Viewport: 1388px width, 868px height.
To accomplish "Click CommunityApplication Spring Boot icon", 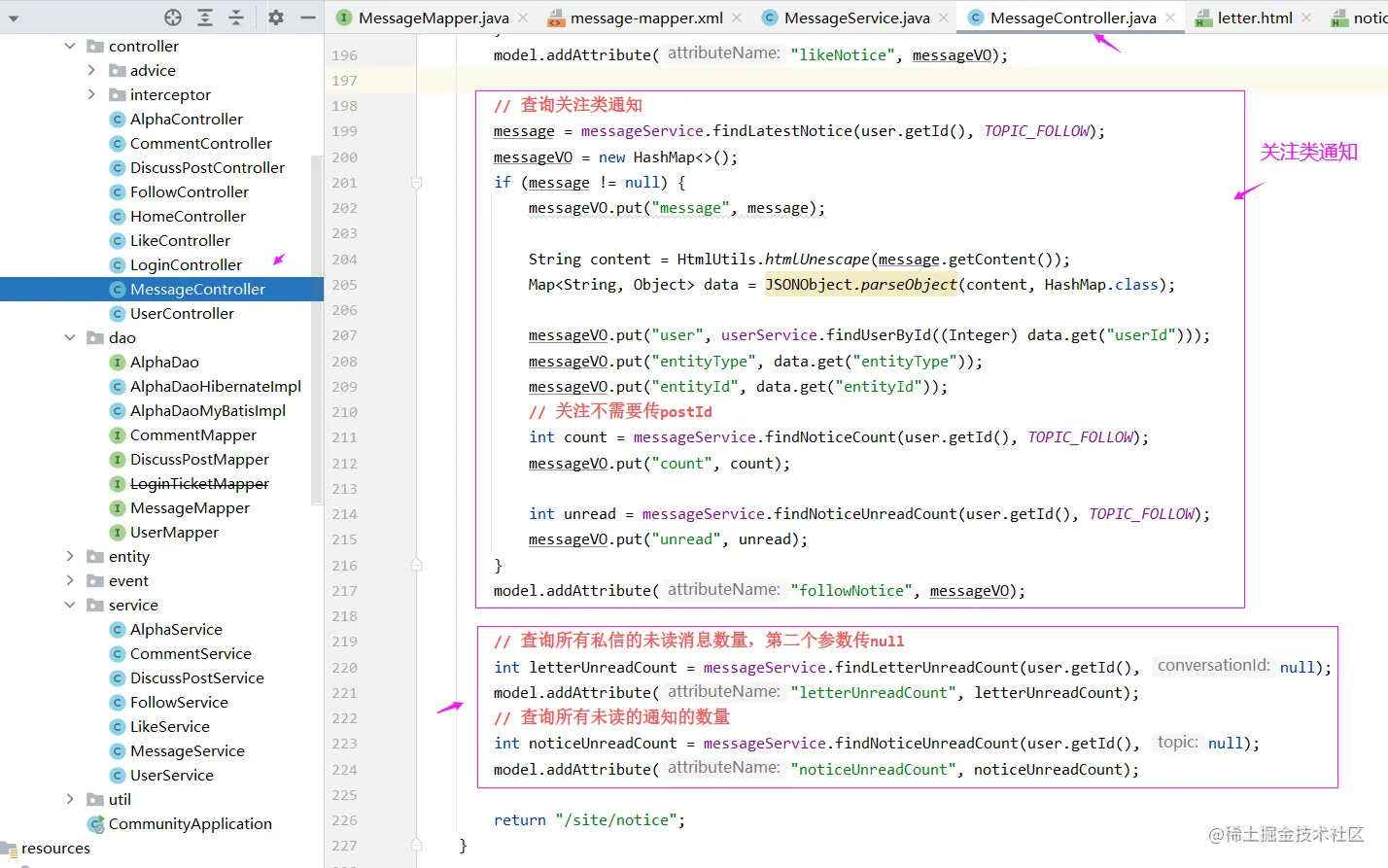I will 96,823.
